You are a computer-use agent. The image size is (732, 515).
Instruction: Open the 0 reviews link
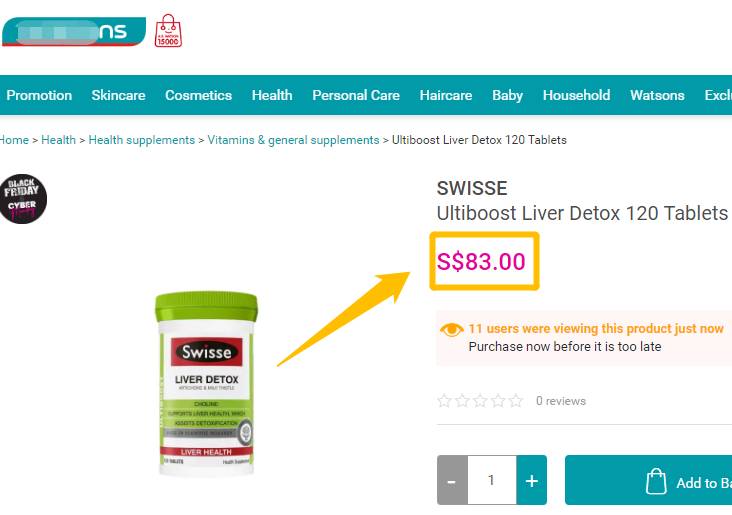click(x=561, y=401)
